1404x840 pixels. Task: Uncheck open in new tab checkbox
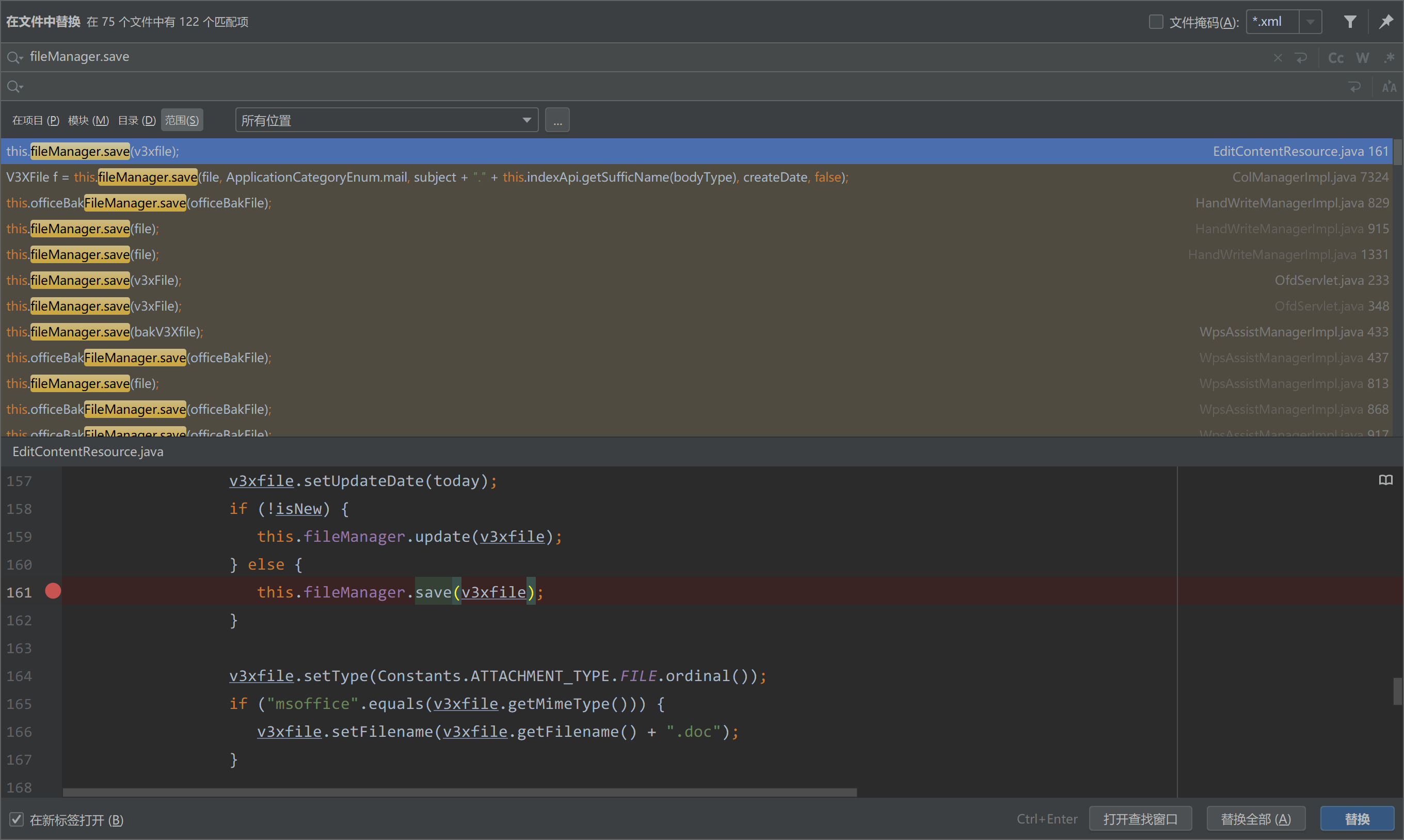point(17,819)
